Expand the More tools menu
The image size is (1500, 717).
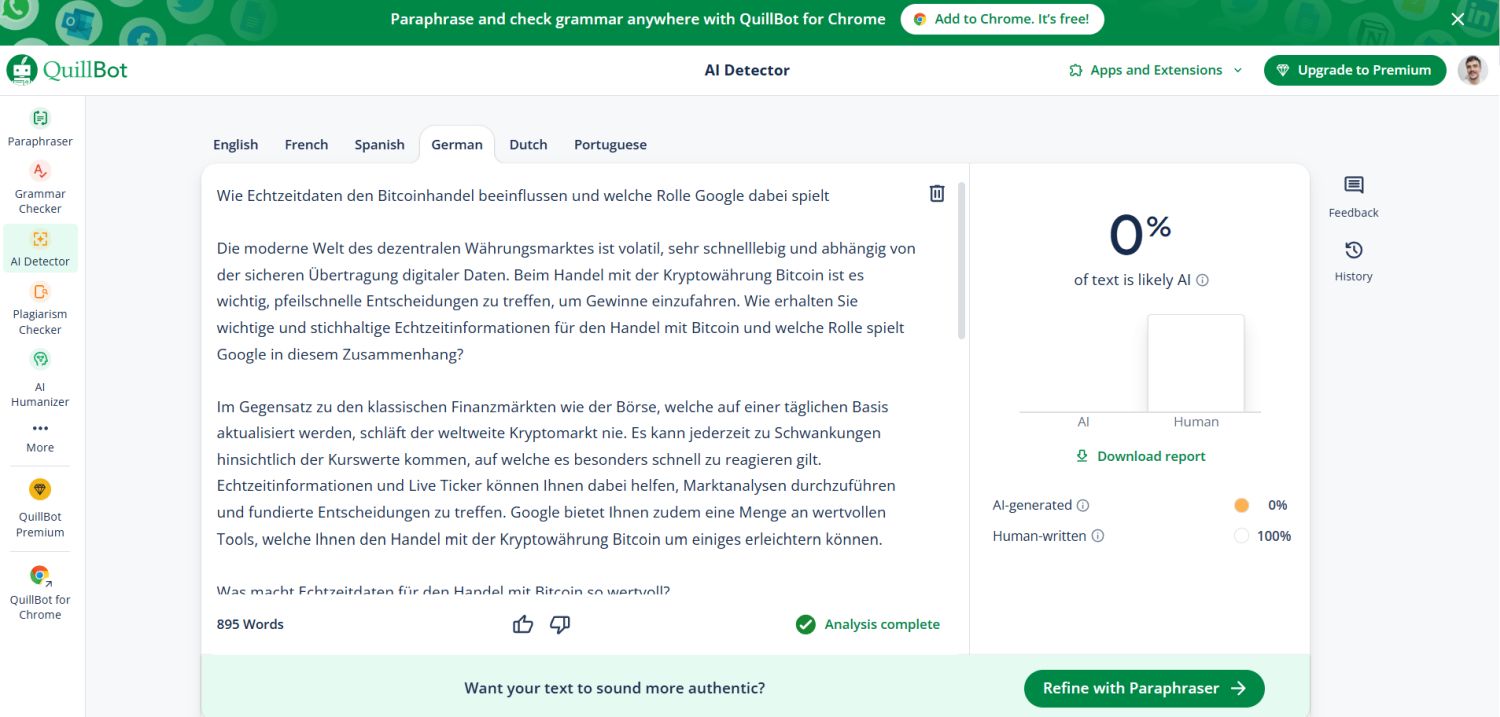40,436
